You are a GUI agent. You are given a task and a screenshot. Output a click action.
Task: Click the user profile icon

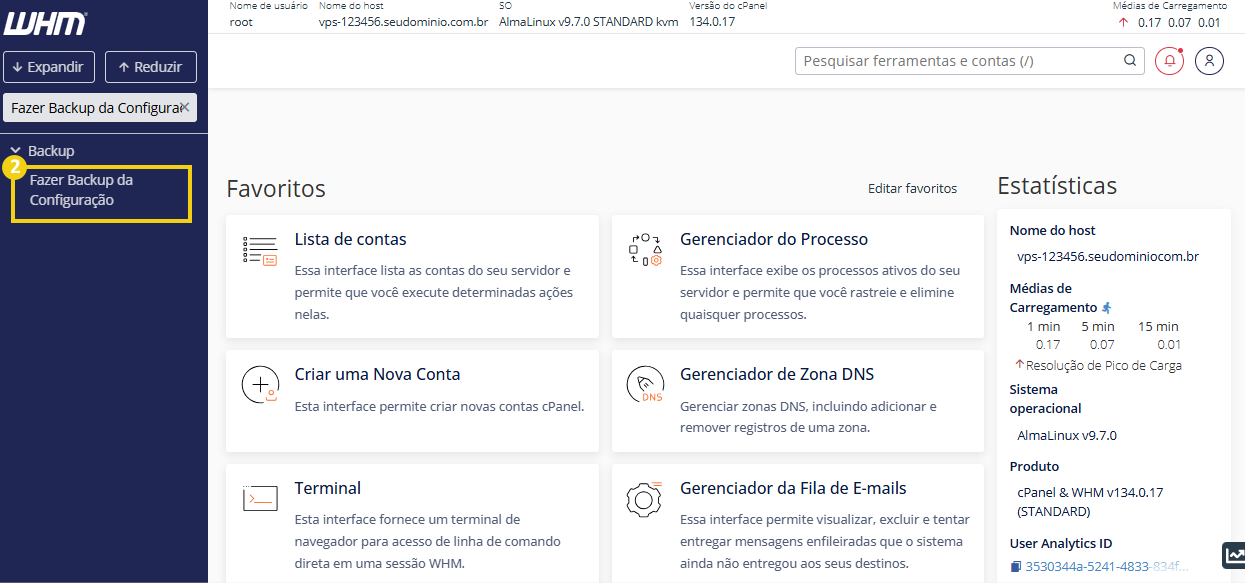1209,61
